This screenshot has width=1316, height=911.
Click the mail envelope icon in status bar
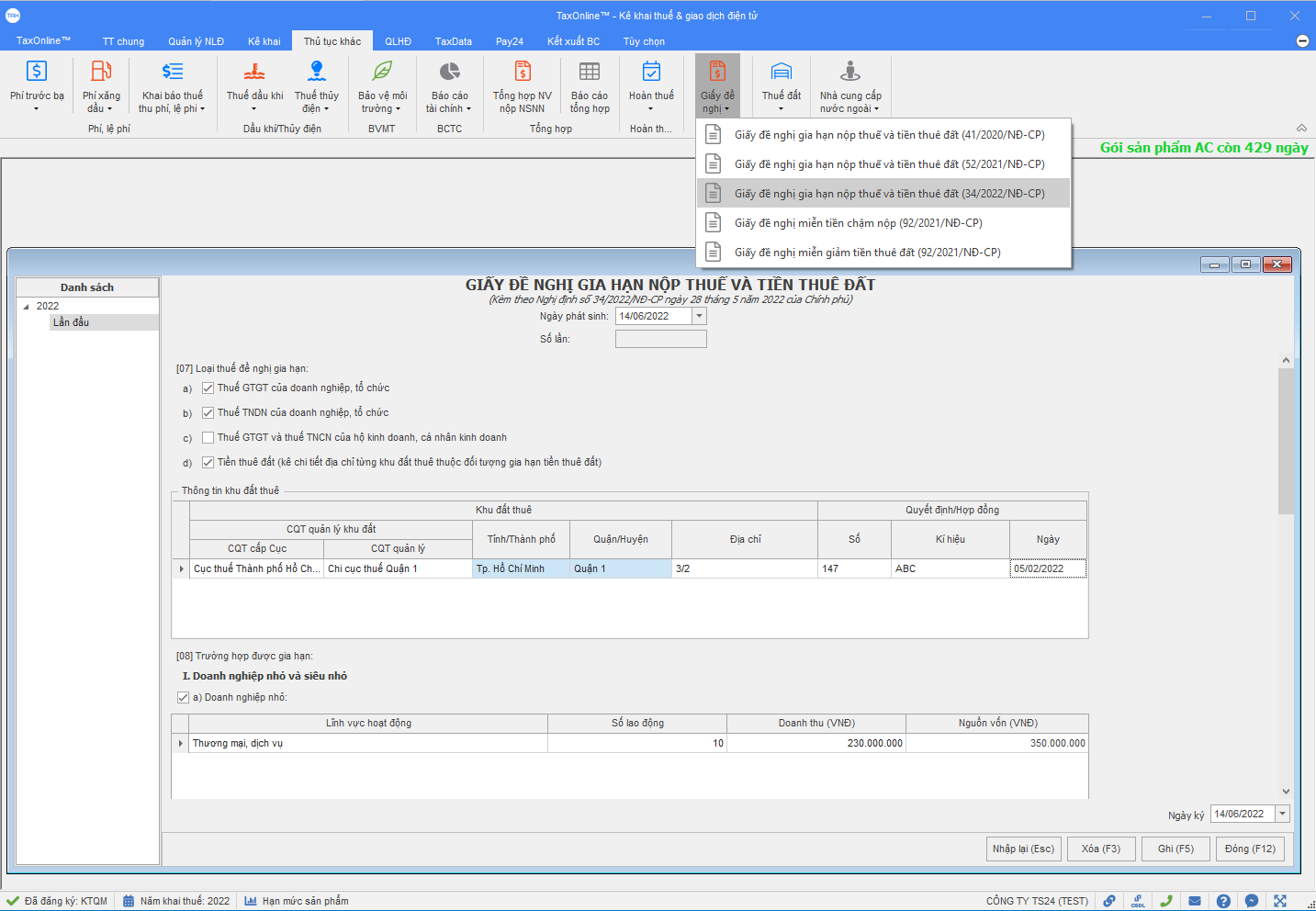(x=1195, y=901)
